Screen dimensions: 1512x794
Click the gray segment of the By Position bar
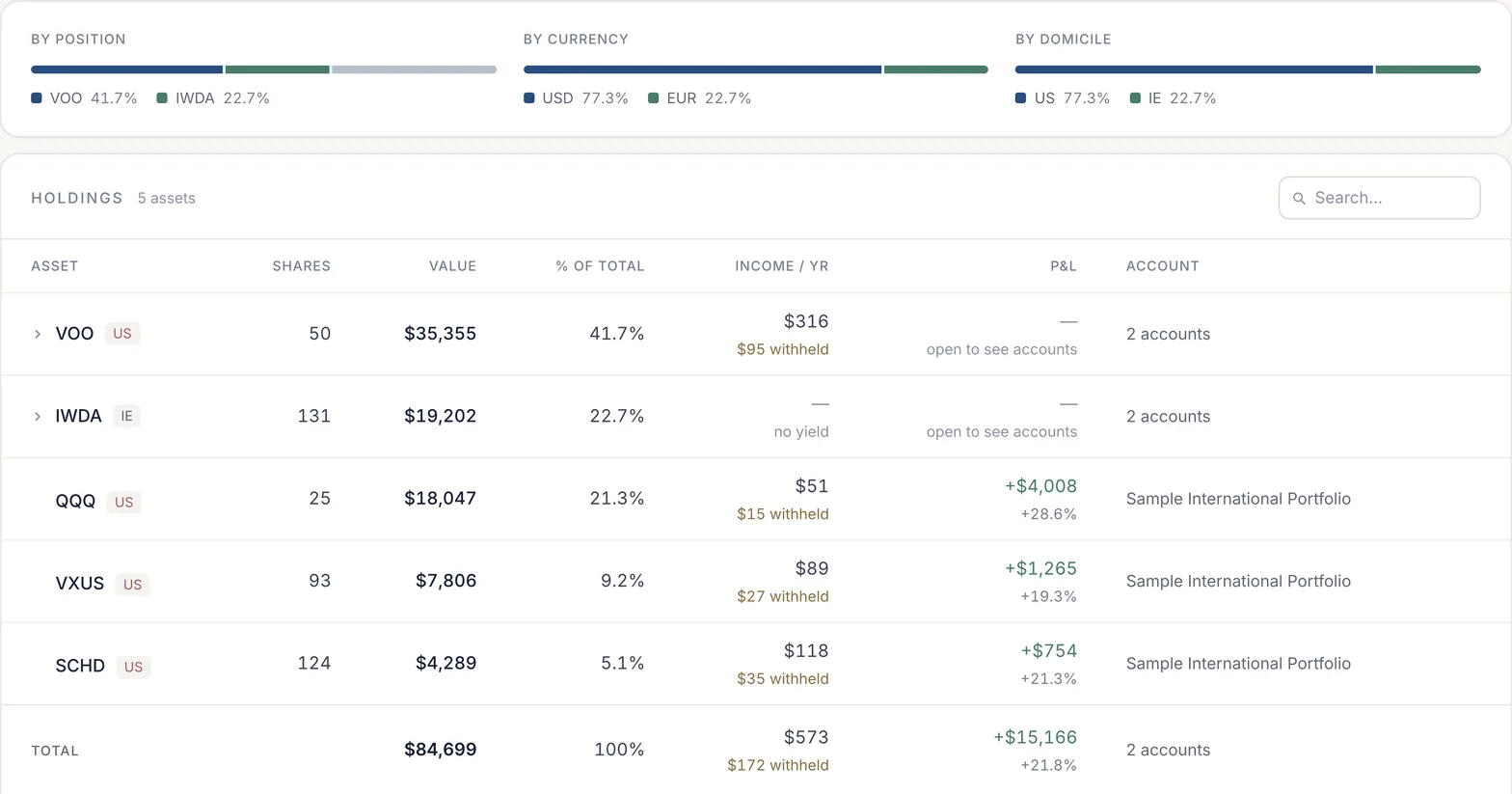[415, 69]
